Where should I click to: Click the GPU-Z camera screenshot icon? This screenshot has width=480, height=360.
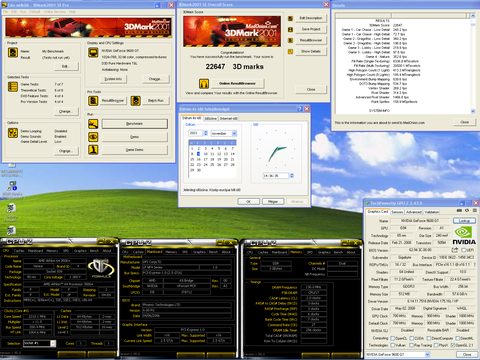[459, 211]
